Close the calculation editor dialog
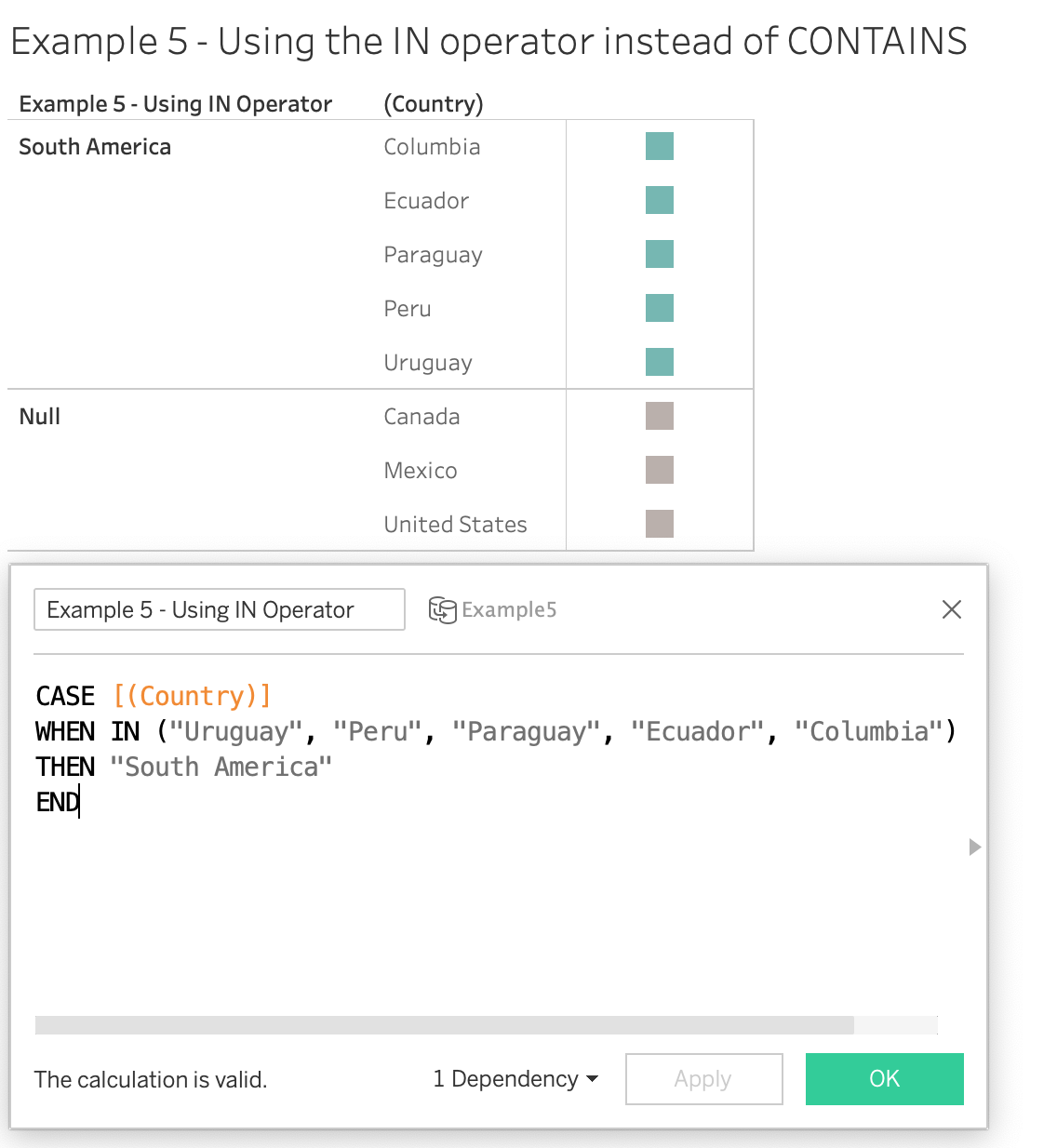 [951, 609]
